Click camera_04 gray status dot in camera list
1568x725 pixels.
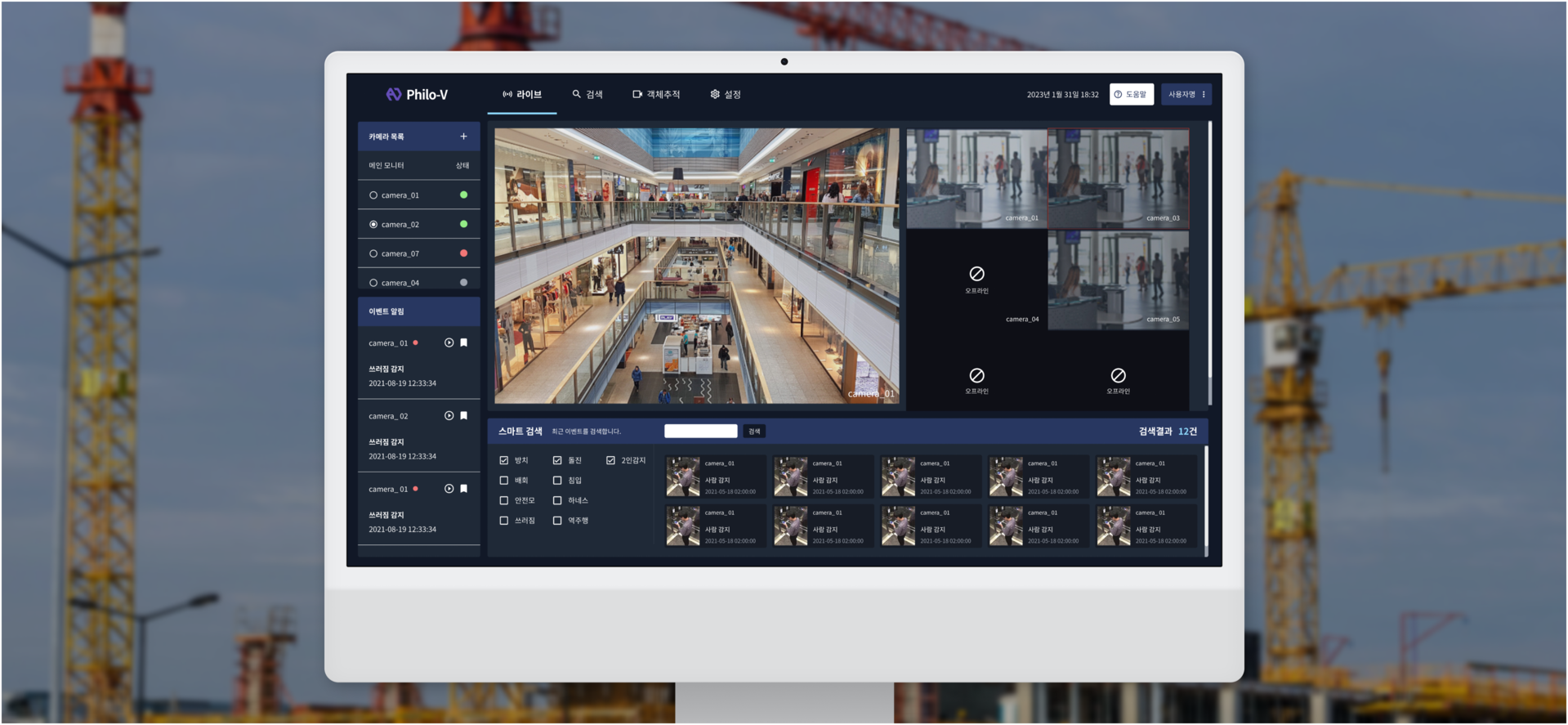463,283
